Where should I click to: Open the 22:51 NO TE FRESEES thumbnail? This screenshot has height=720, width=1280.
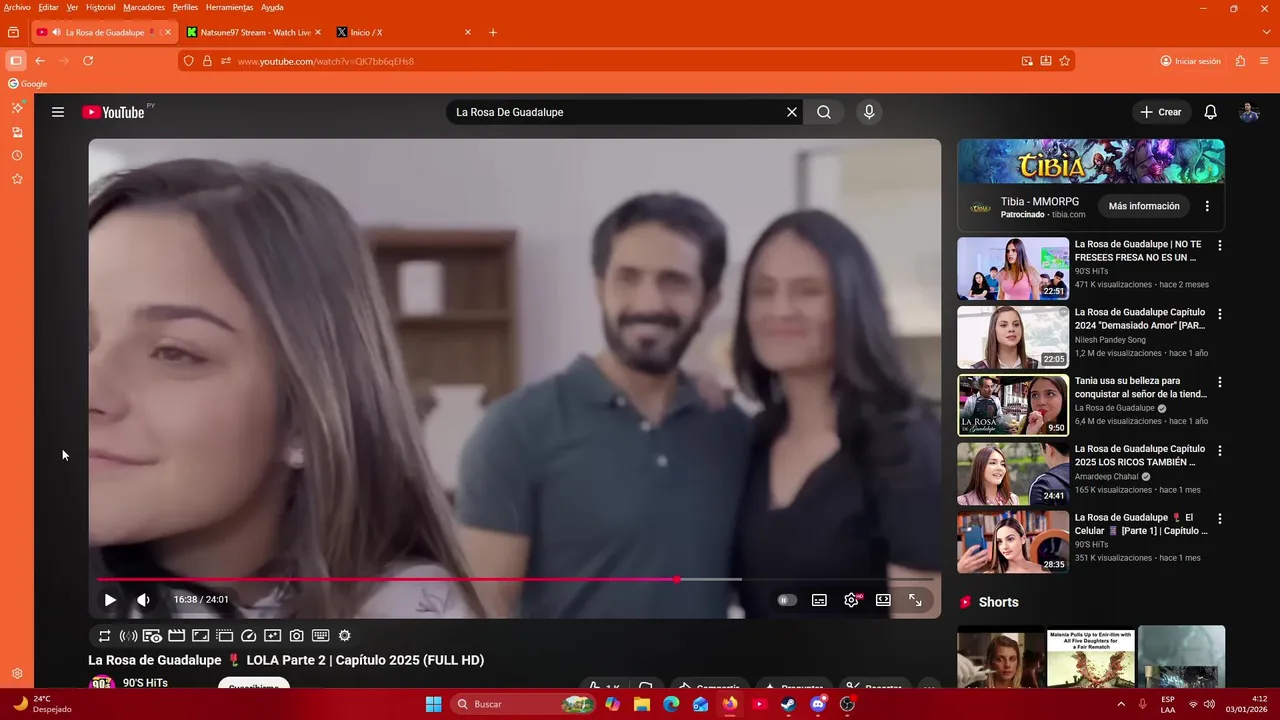pos(1013,268)
